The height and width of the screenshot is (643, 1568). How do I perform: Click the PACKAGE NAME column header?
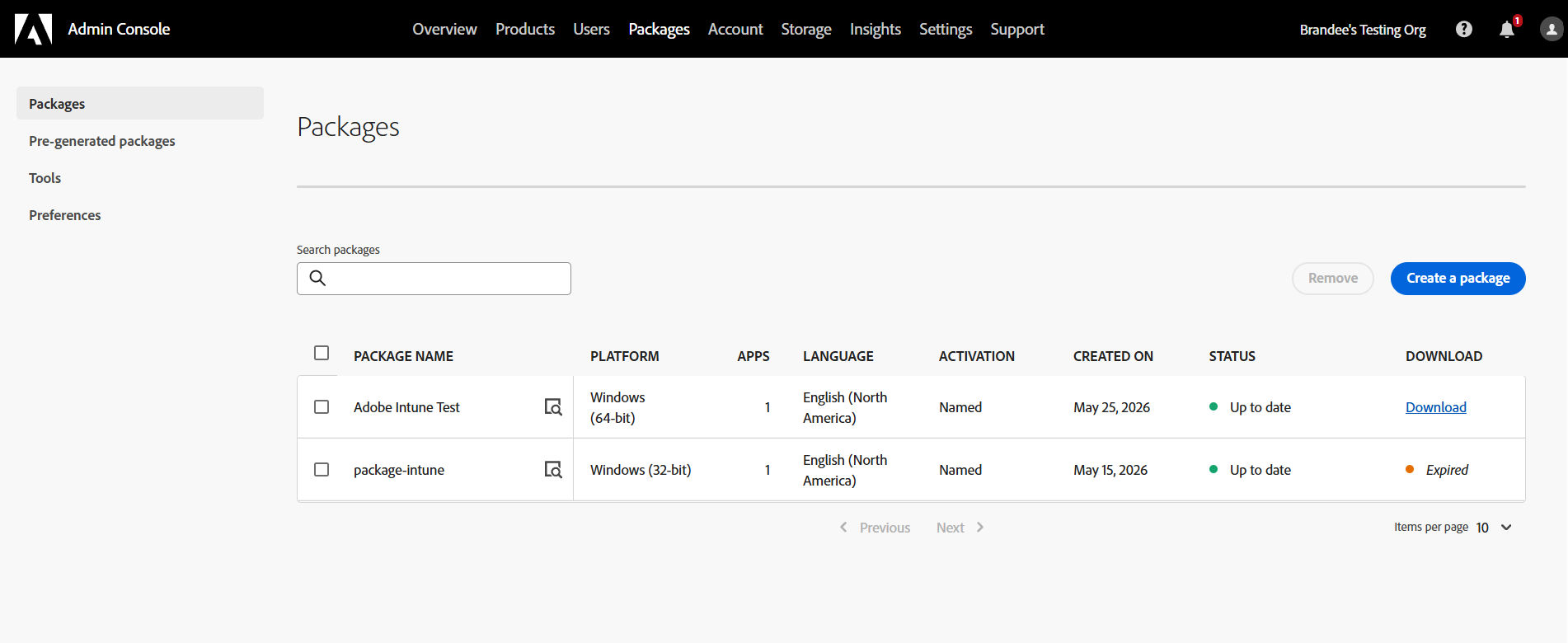point(403,356)
